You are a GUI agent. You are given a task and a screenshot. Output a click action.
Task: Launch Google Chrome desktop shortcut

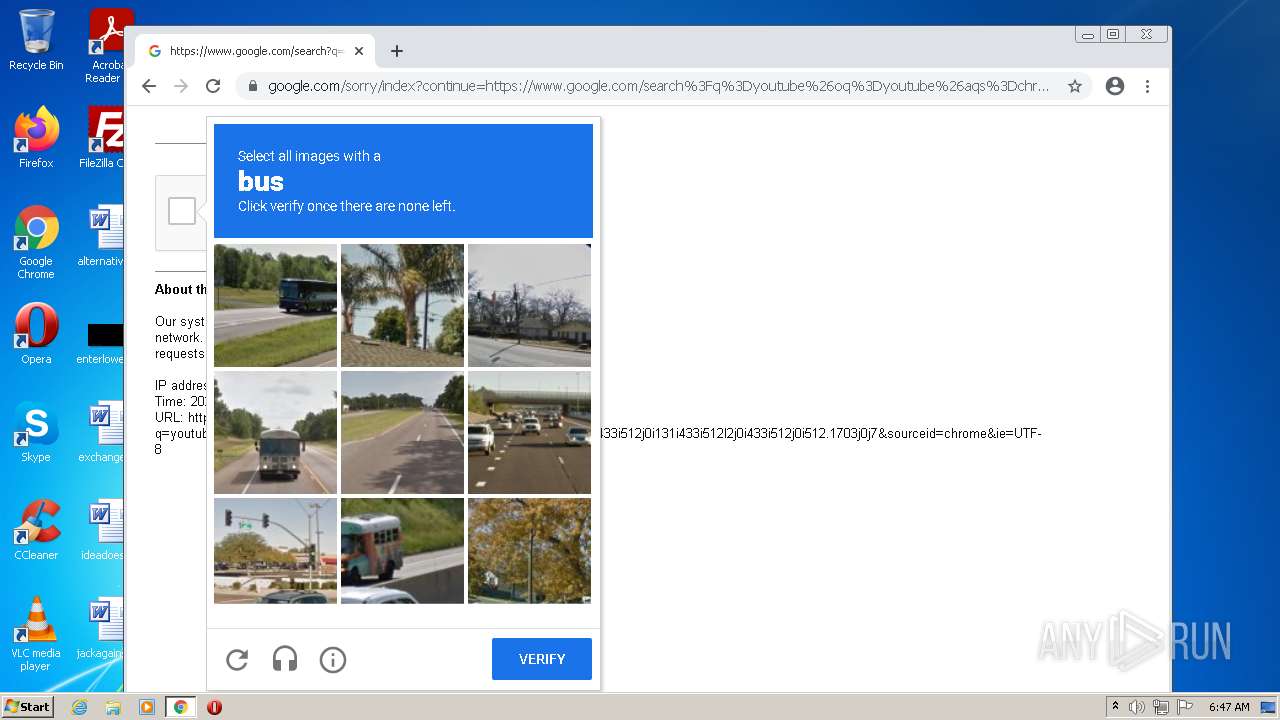pos(36,243)
